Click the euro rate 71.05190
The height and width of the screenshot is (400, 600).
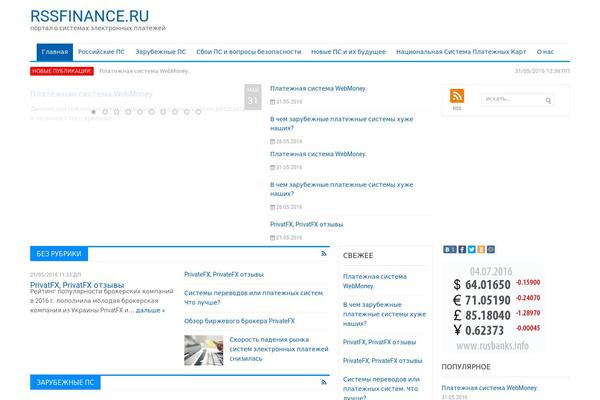[488, 300]
